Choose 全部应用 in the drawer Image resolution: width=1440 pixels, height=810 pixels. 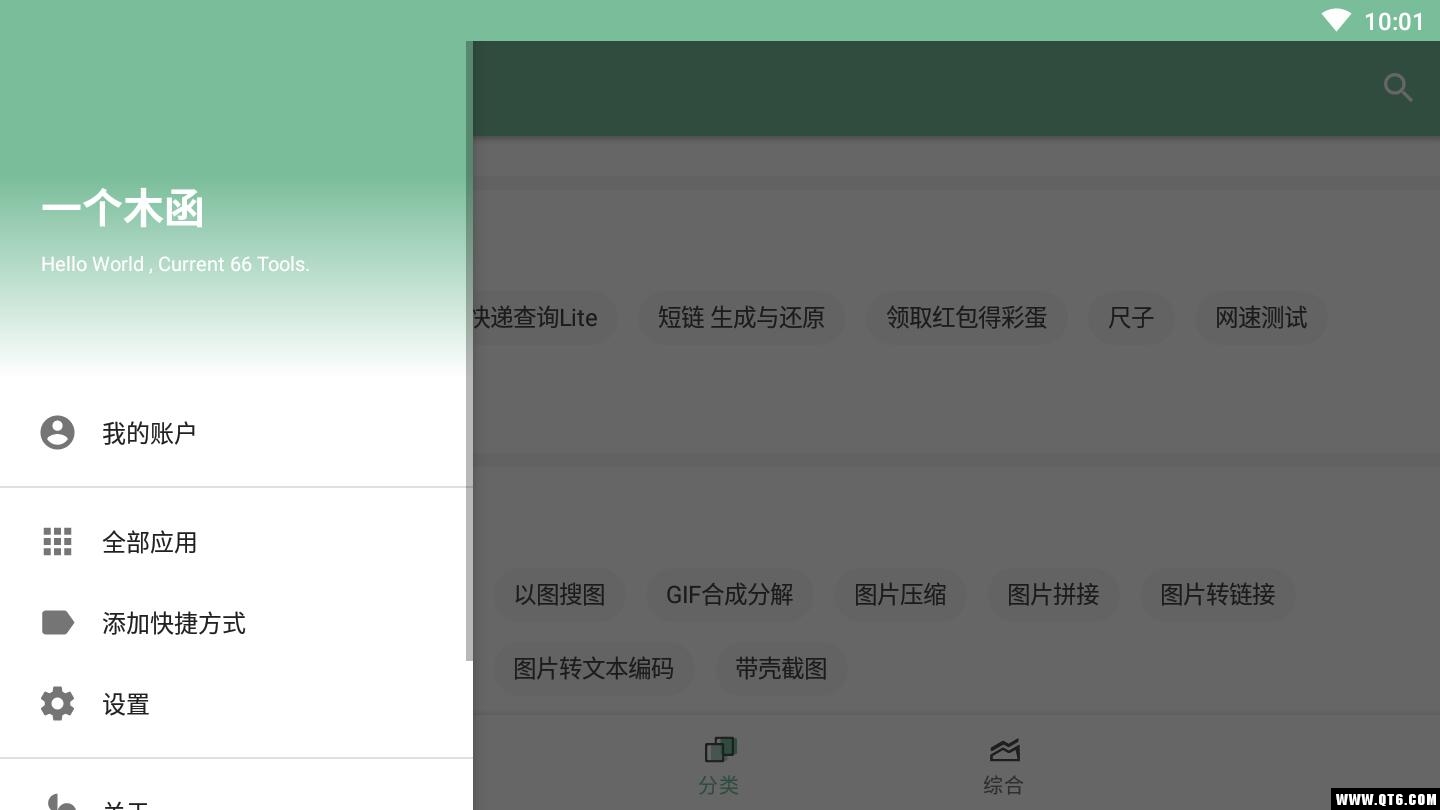(x=236, y=542)
